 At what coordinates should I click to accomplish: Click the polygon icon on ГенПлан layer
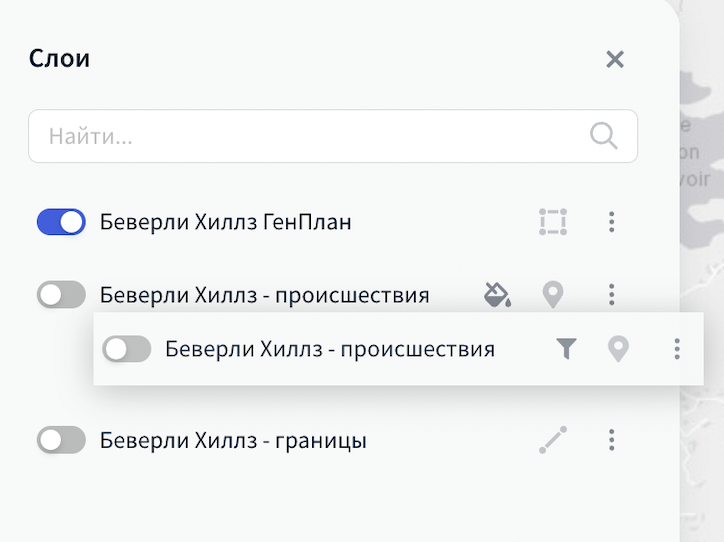553,222
